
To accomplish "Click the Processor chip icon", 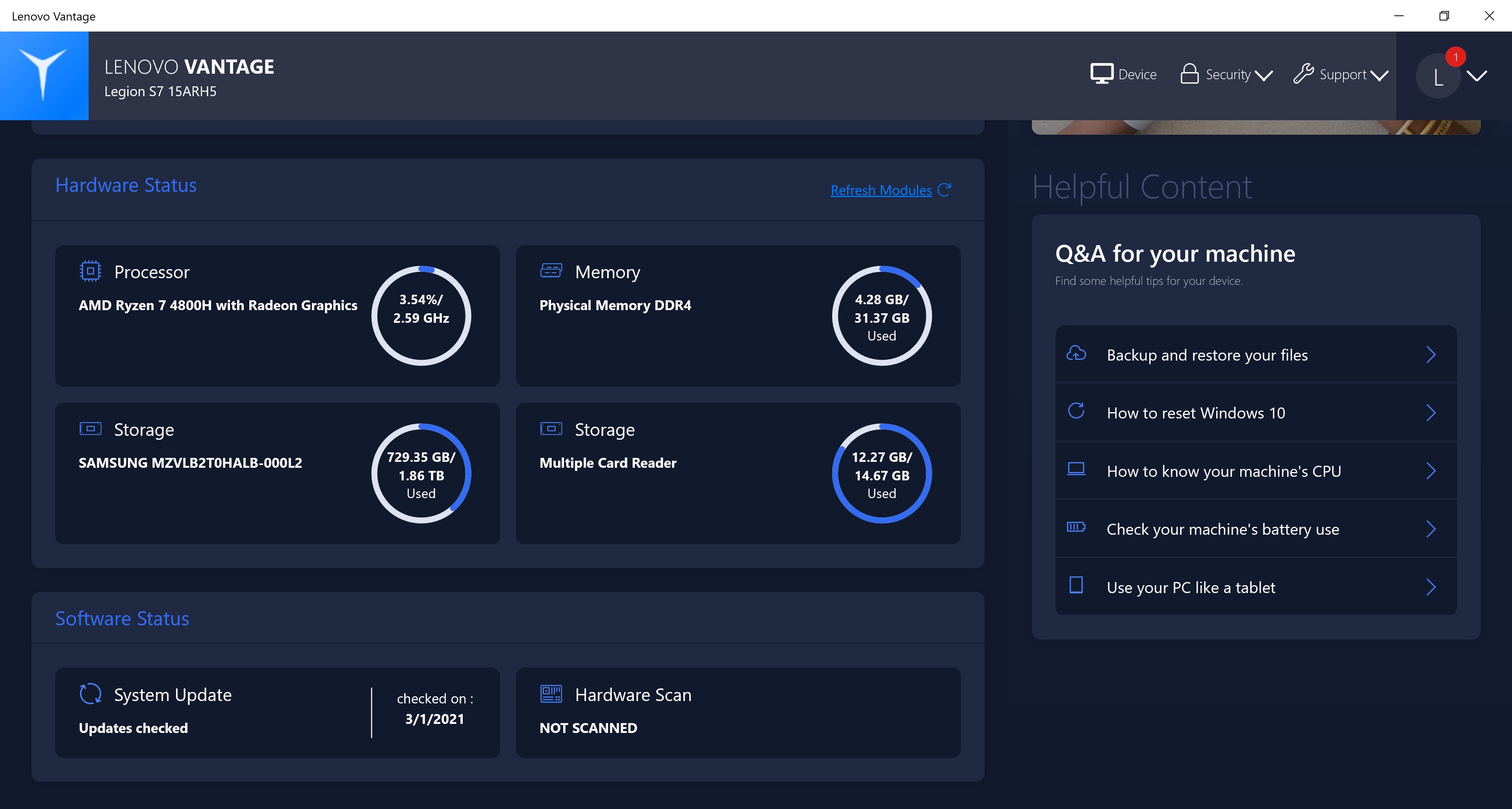I will [x=91, y=271].
